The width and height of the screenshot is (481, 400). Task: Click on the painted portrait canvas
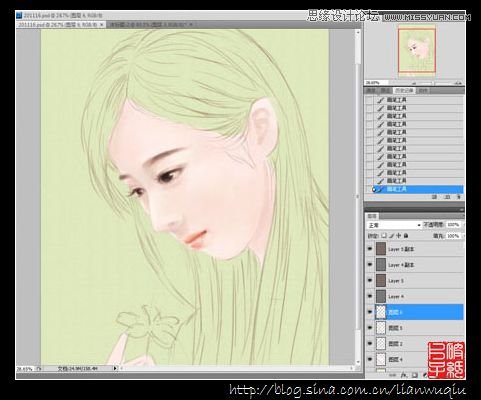coord(185,197)
